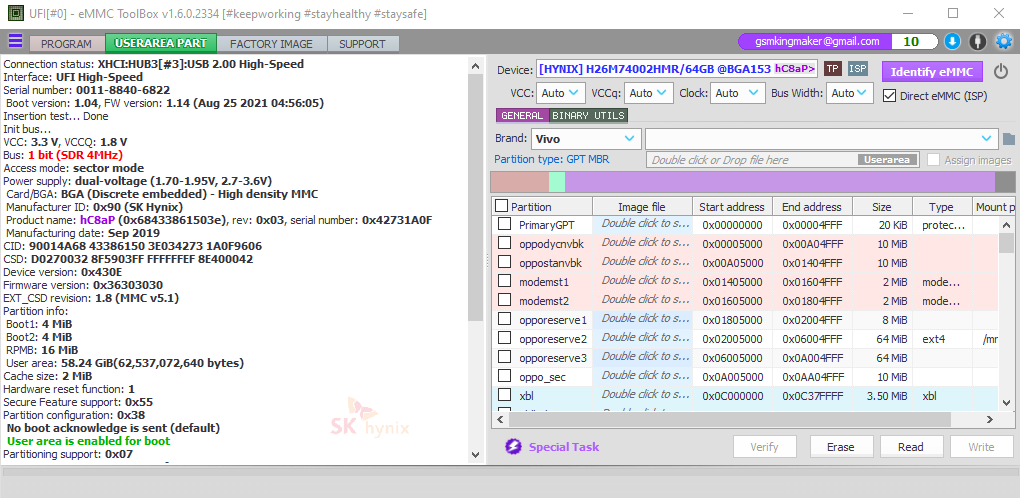Click the gsmkingmaker@gmail.com account badge

(817, 42)
